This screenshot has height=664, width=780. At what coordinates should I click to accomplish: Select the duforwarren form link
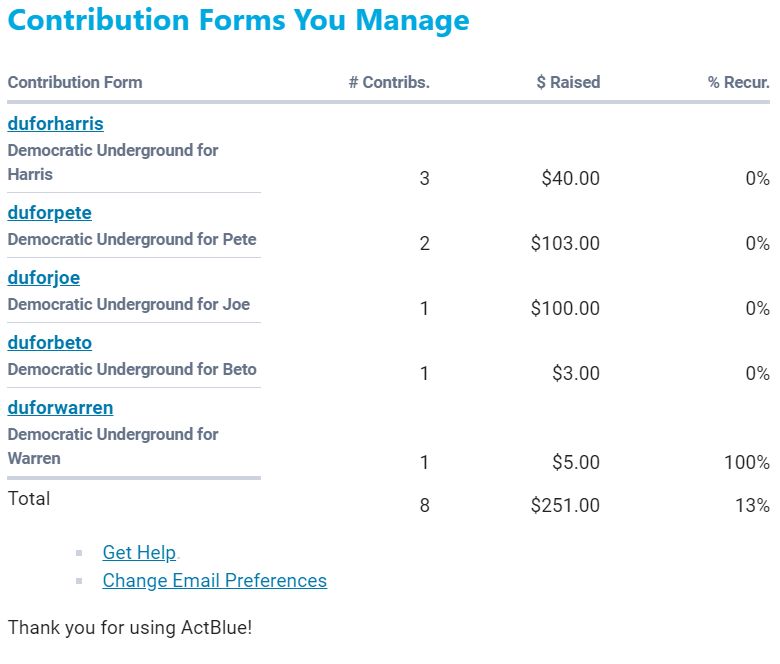[60, 408]
